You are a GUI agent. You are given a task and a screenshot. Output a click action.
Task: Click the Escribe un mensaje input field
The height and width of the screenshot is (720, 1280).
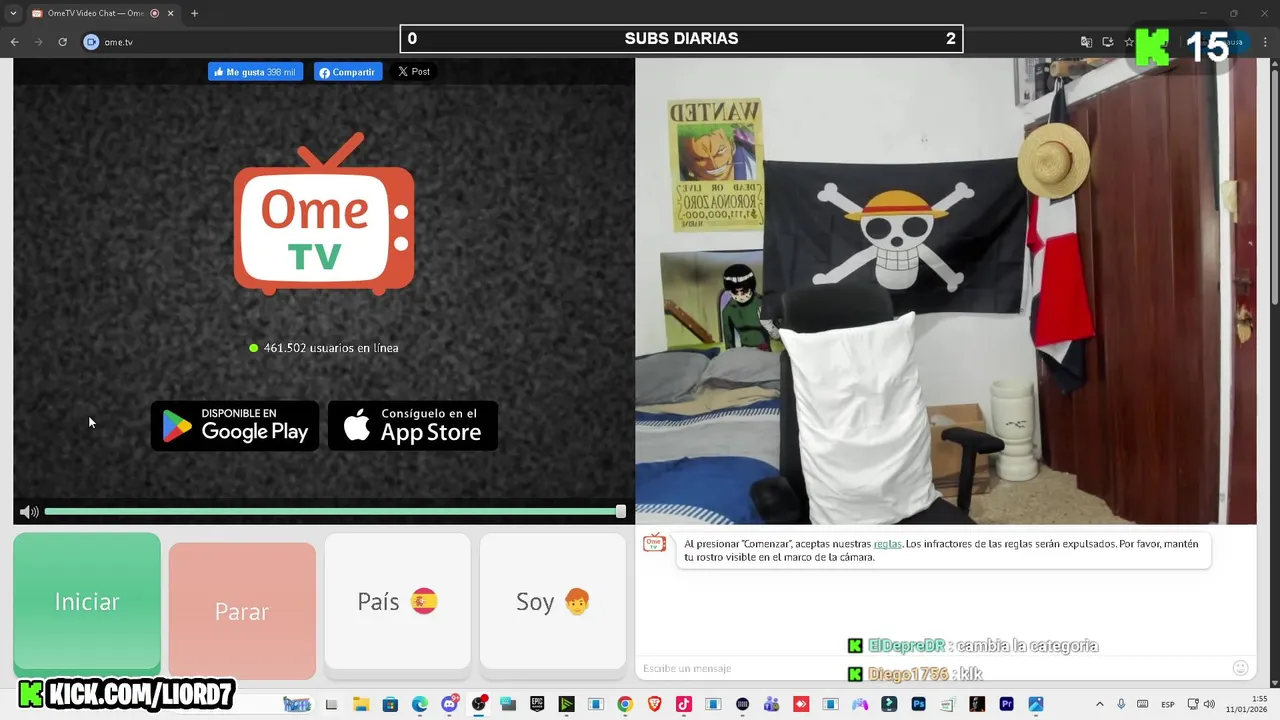[930, 668]
